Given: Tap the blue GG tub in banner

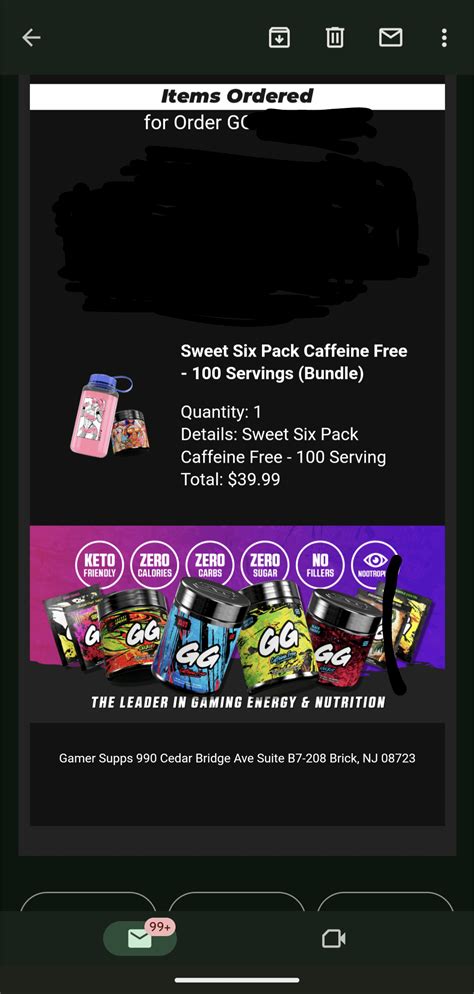Looking at the screenshot, I should coord(201,634).
